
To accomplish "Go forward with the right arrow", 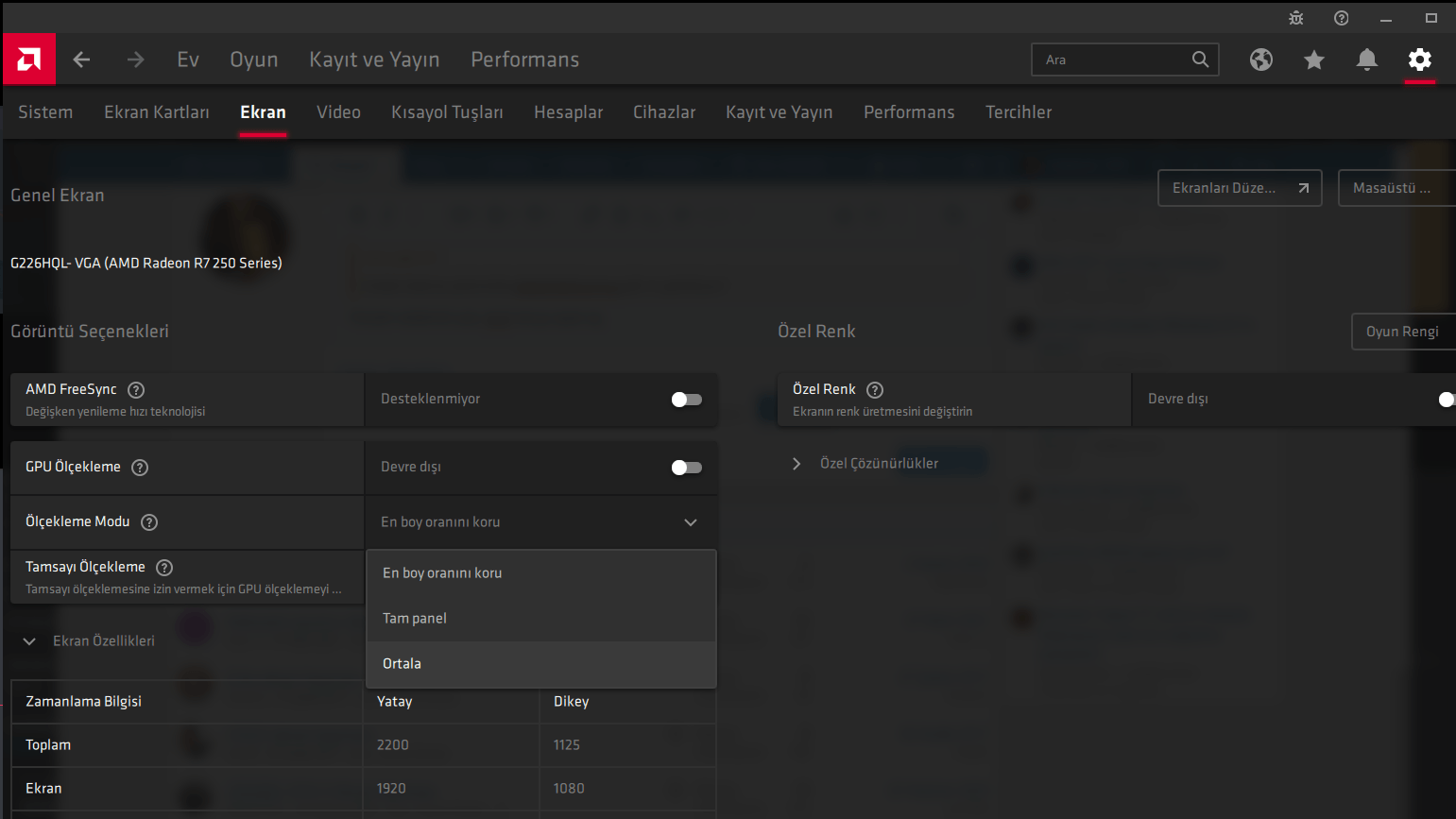I will click(136, 60).
